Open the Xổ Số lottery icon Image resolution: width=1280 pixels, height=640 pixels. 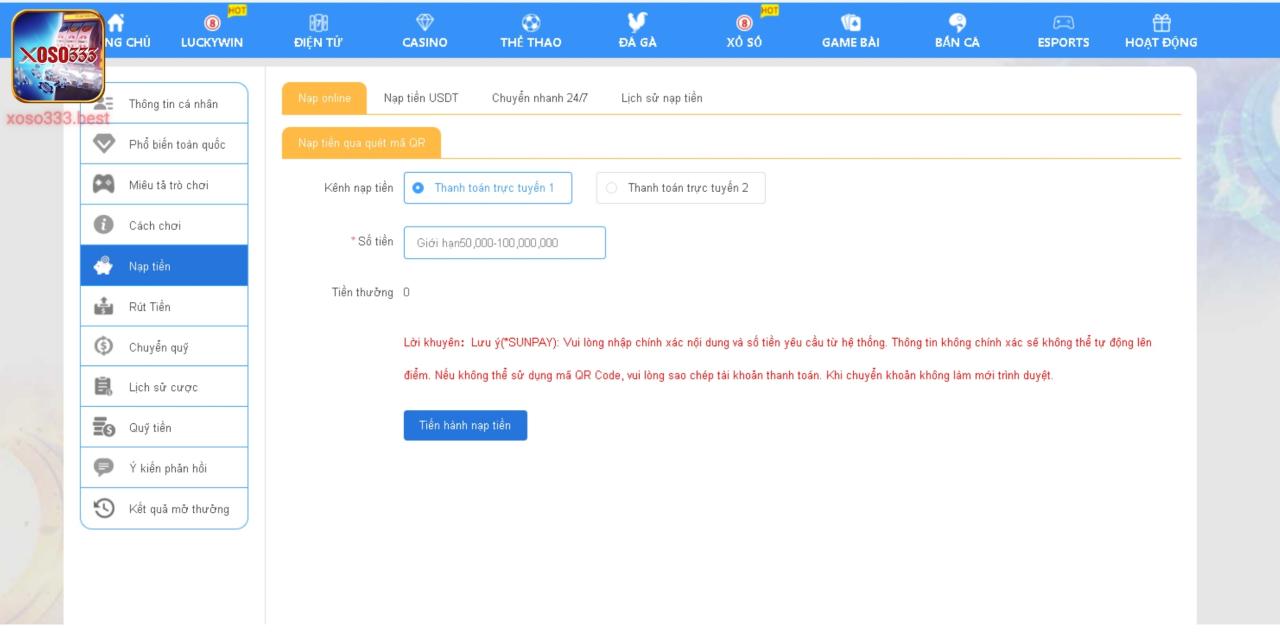pos(746,20)
